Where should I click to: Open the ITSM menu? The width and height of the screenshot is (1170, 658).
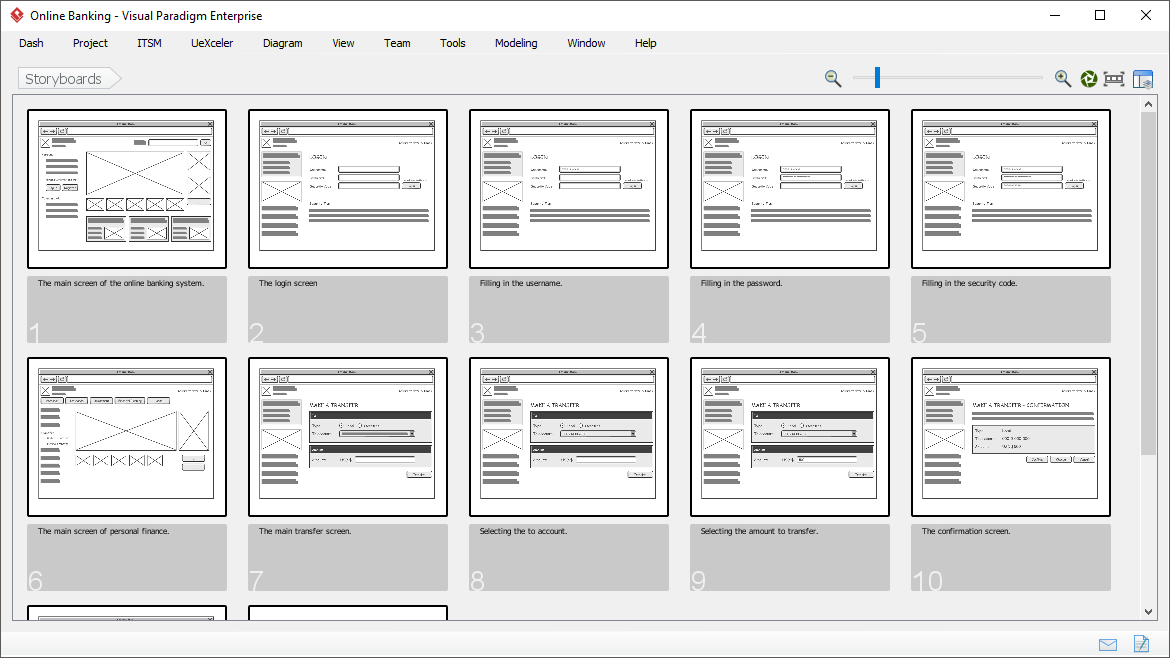tap(149, 43)
